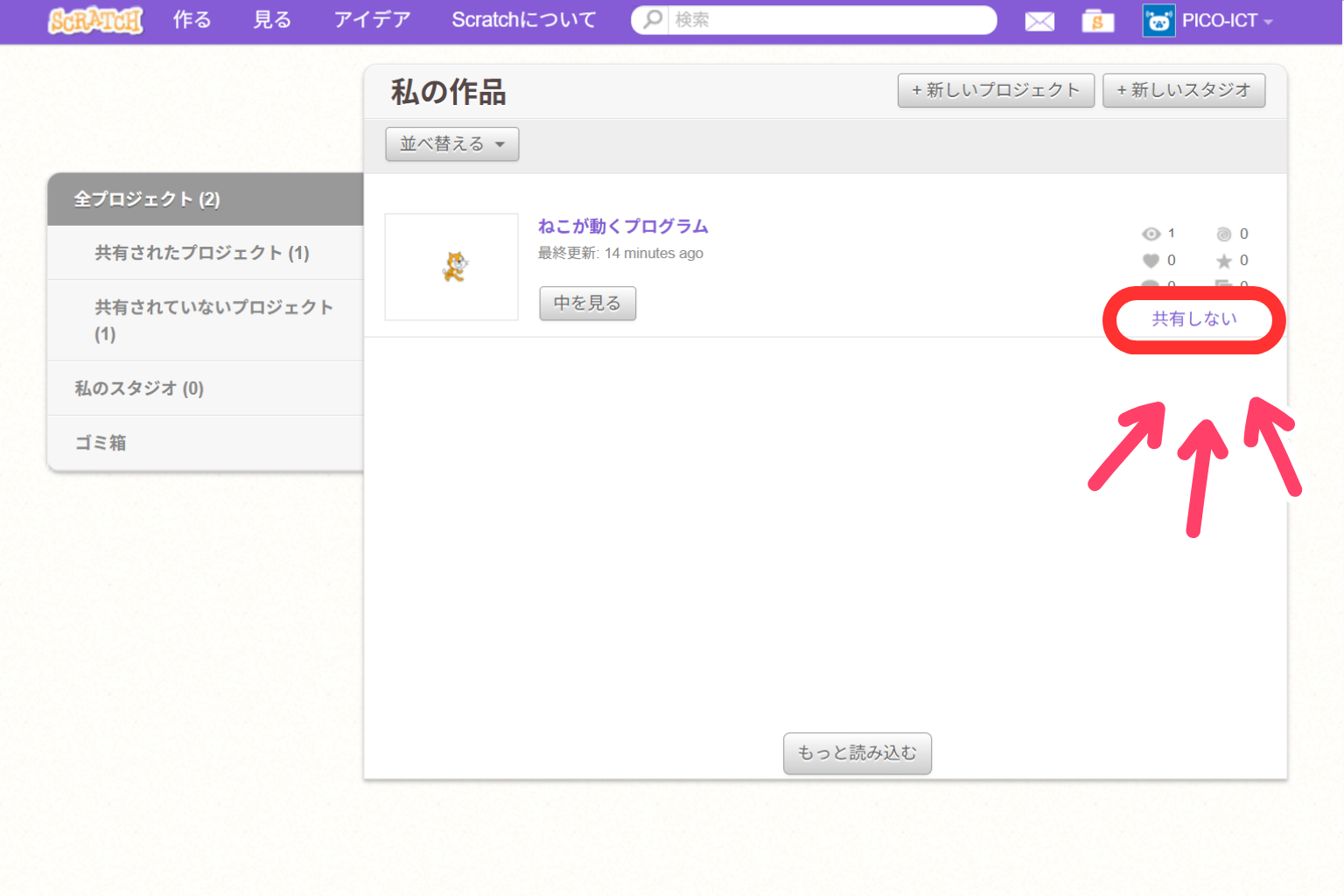This screenshot has height=896, width=1344.
Task: Click the PICO-ICT avatar image
Action: coord(1157,20)
